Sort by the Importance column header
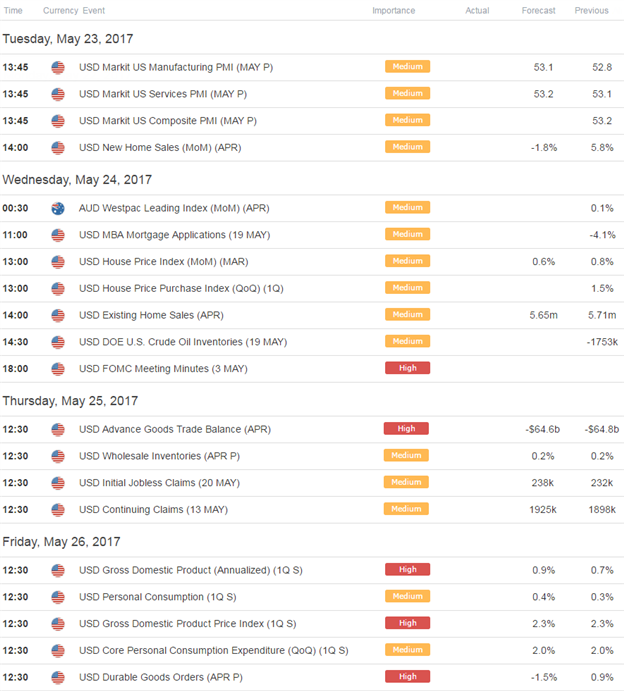Screen dimensions: 624x691 (394, 11)
